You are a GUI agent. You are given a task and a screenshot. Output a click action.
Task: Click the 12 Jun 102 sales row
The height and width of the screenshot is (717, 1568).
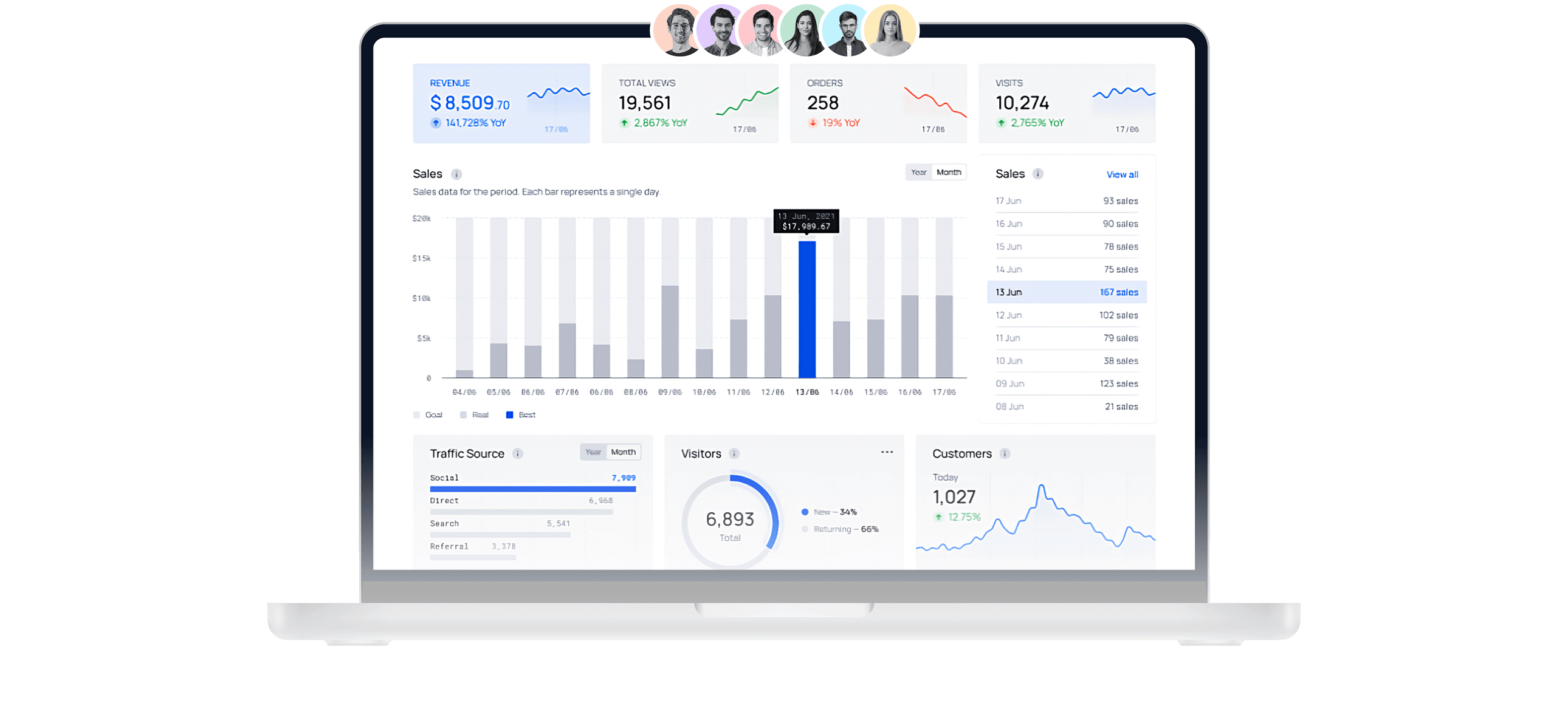tap(1067, 315)
